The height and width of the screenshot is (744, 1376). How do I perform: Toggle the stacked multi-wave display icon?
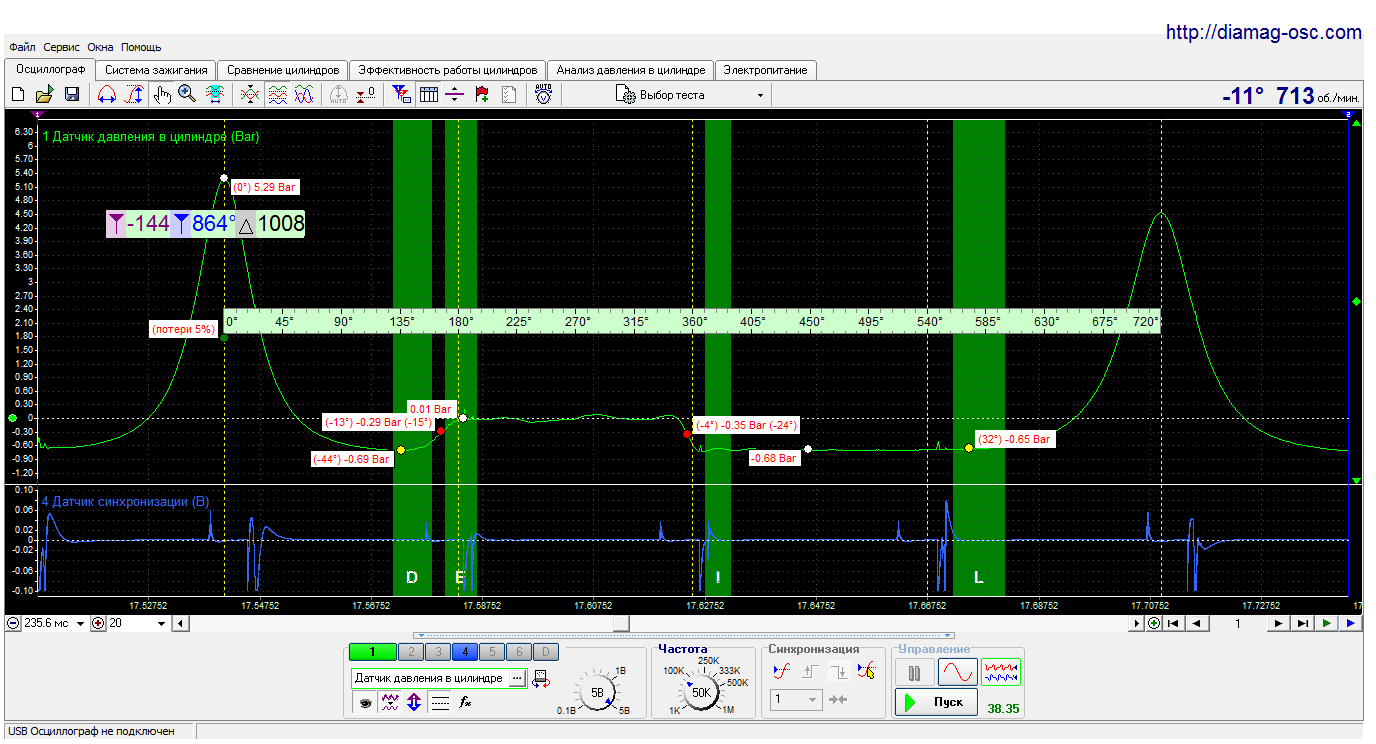point(277,95)
